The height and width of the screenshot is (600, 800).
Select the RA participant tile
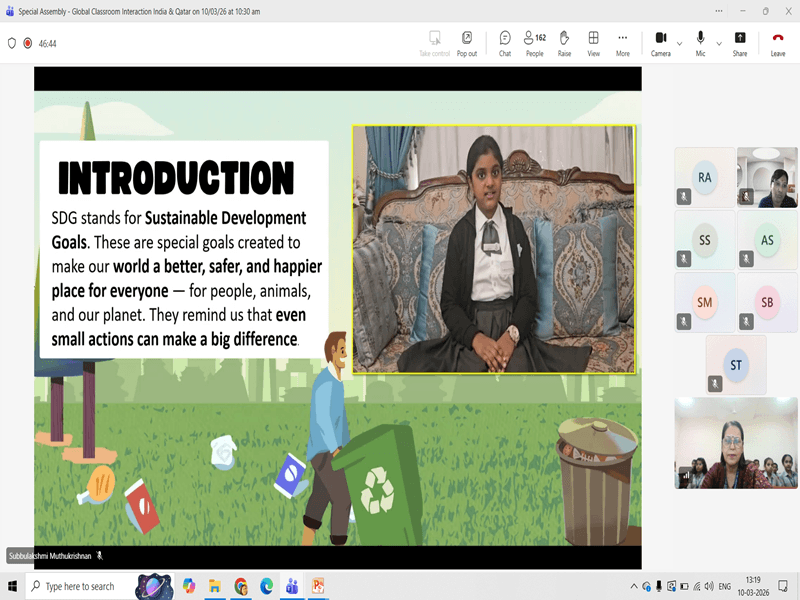point(705,177)
